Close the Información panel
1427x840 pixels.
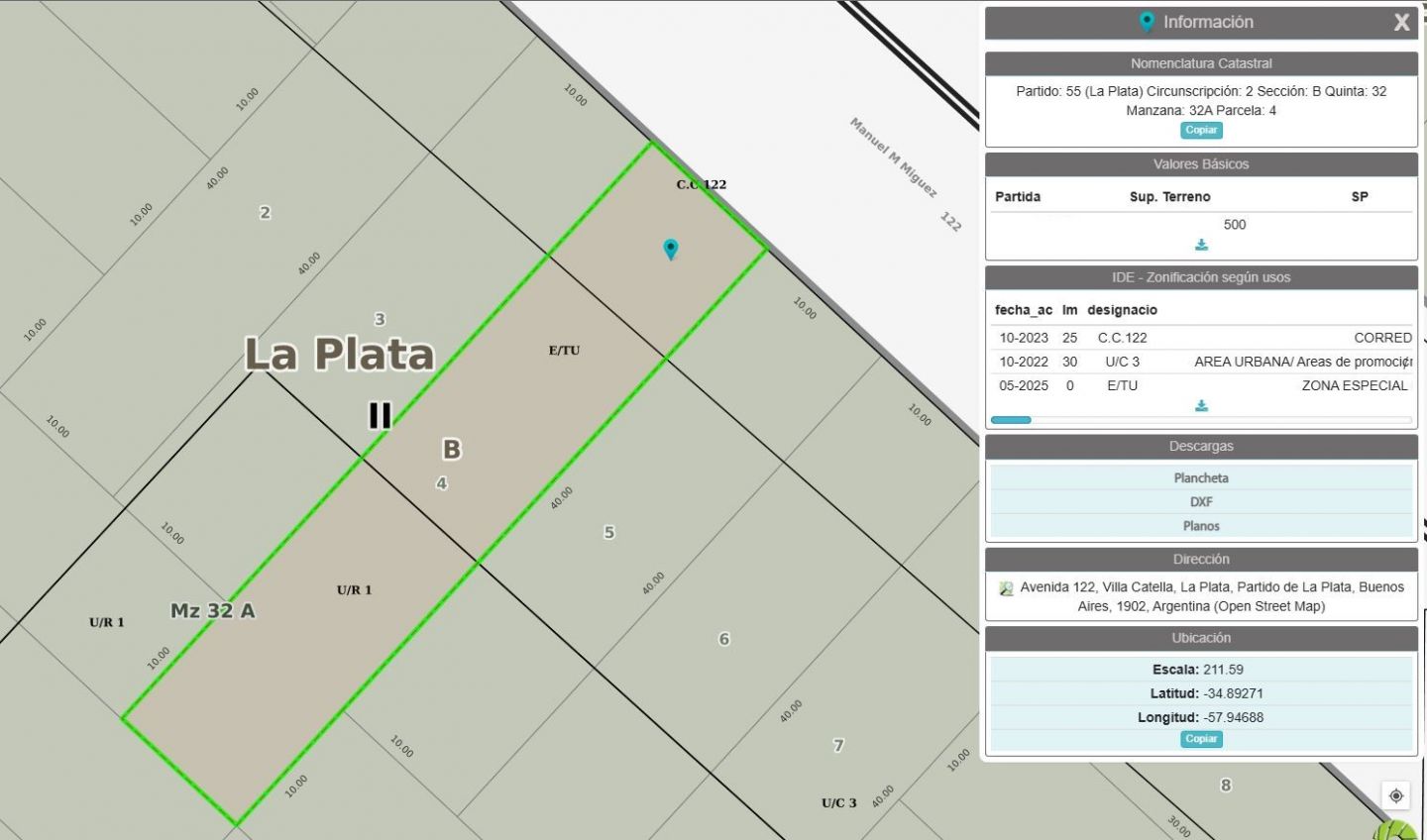(x=1401, y=23)
